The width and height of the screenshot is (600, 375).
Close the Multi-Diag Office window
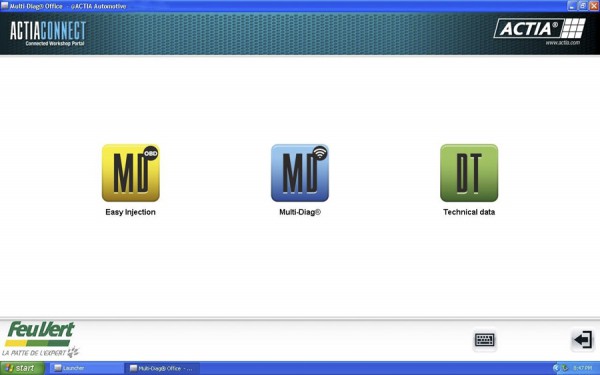click(x=593, y=6)
